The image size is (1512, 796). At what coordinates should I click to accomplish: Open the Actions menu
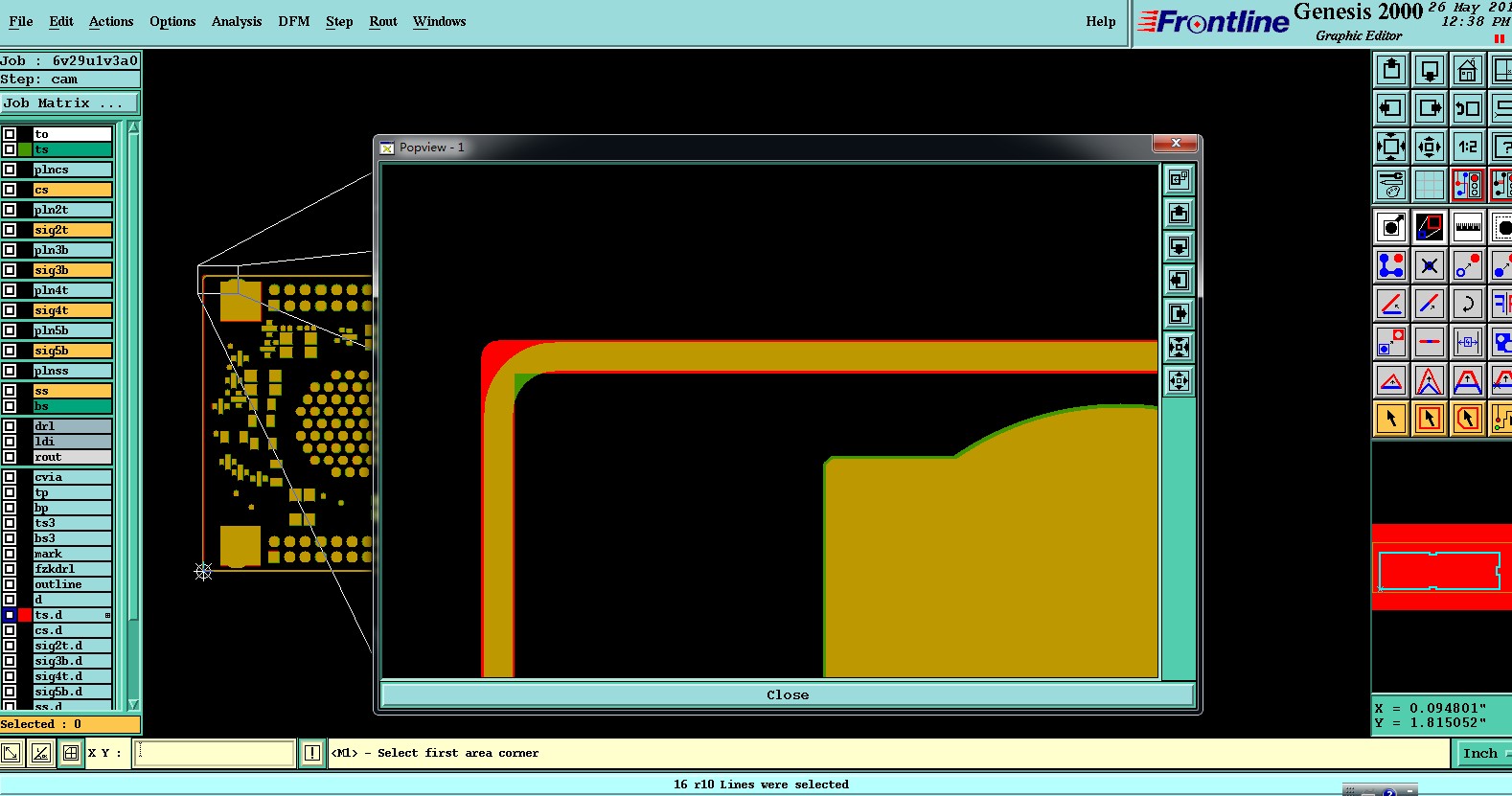point(111,21)
